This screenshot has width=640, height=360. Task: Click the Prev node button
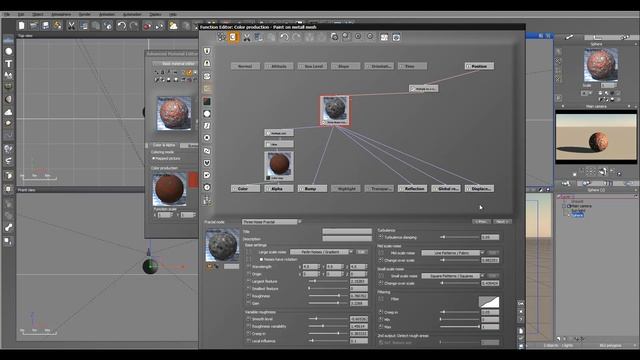482,222
